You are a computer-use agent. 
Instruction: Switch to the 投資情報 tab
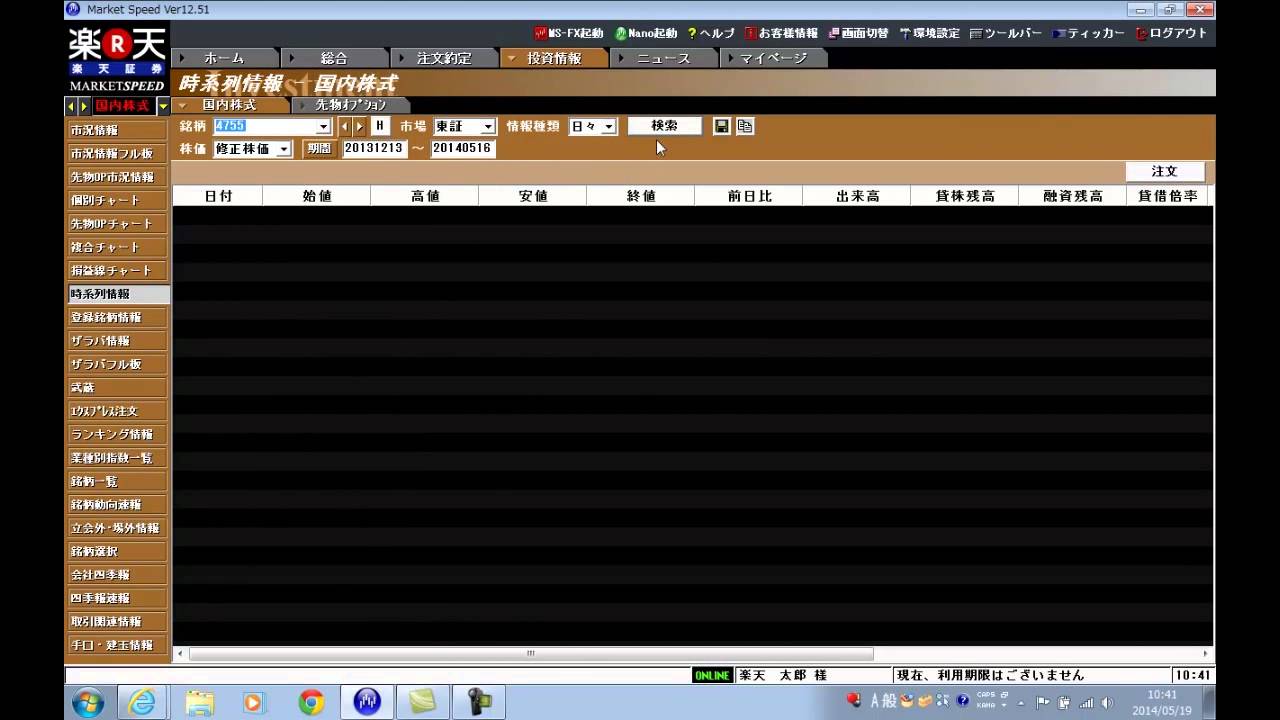click(x=554, y=58)
